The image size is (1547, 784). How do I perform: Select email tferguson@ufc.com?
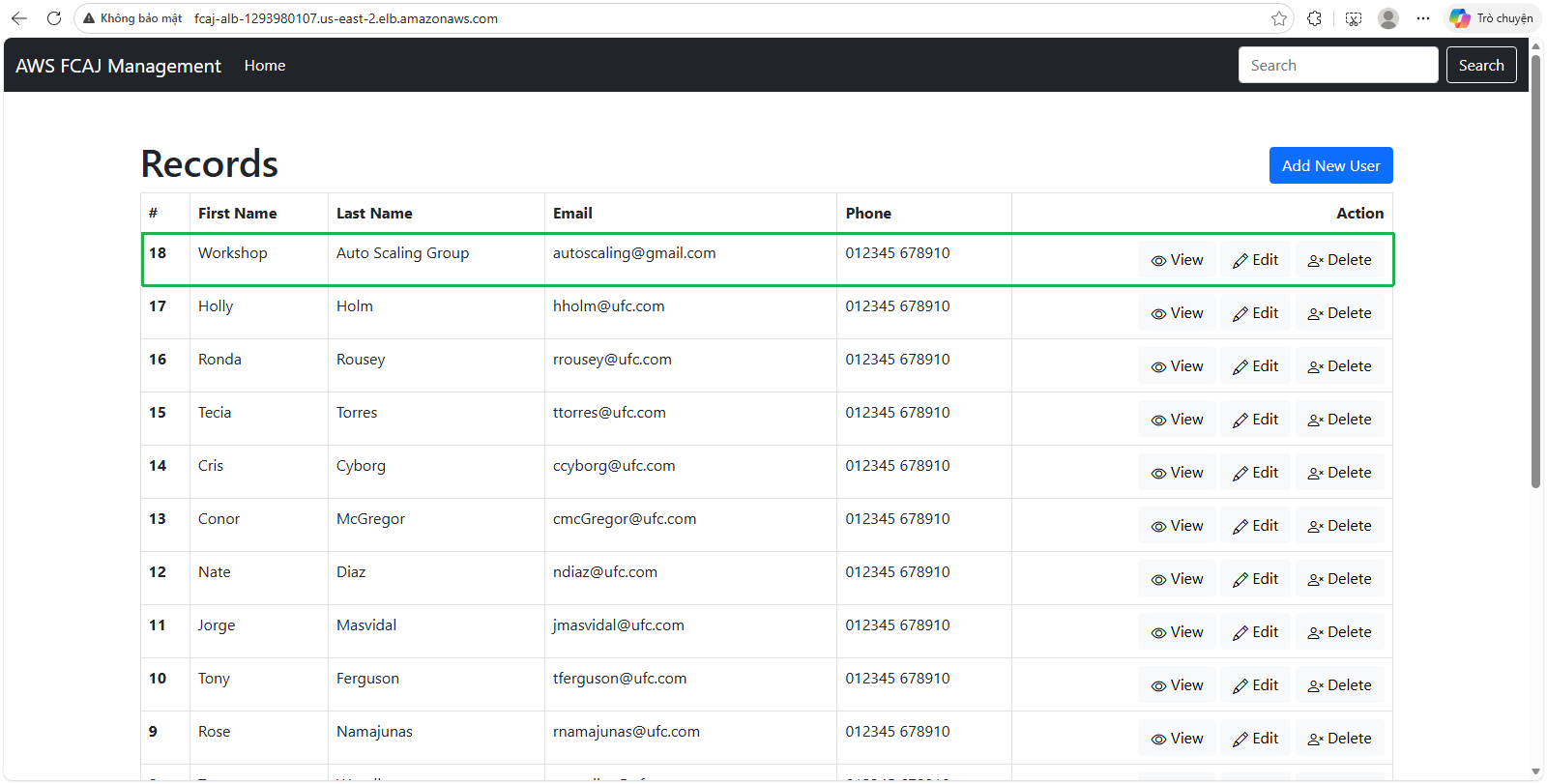[620, 679]
